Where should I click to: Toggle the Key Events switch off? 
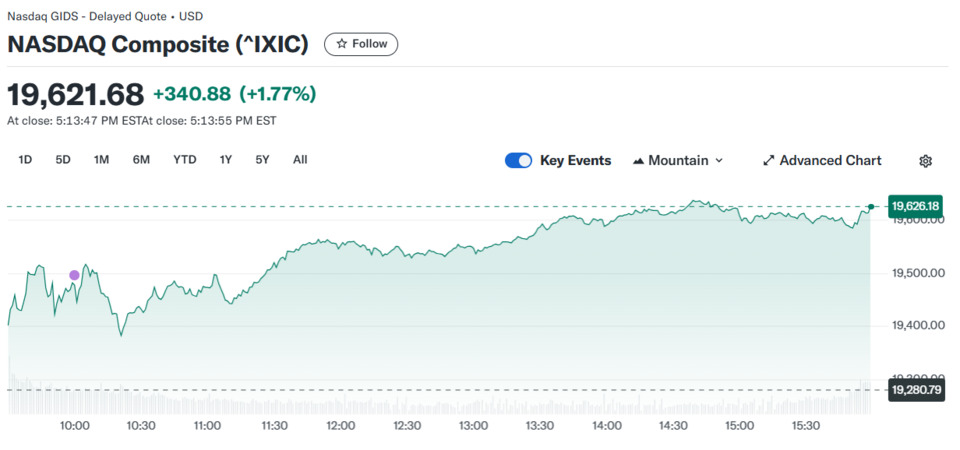tap(518, 160)
